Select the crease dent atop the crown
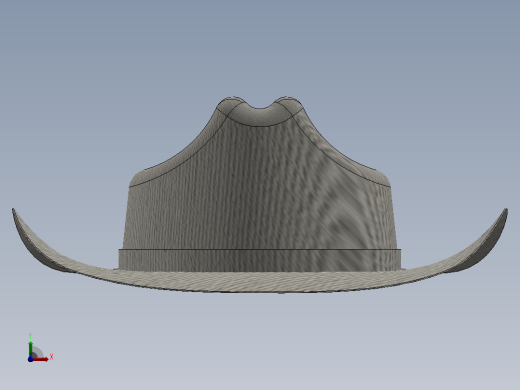Viewport: 520px width, 390px height. (260, 113)
